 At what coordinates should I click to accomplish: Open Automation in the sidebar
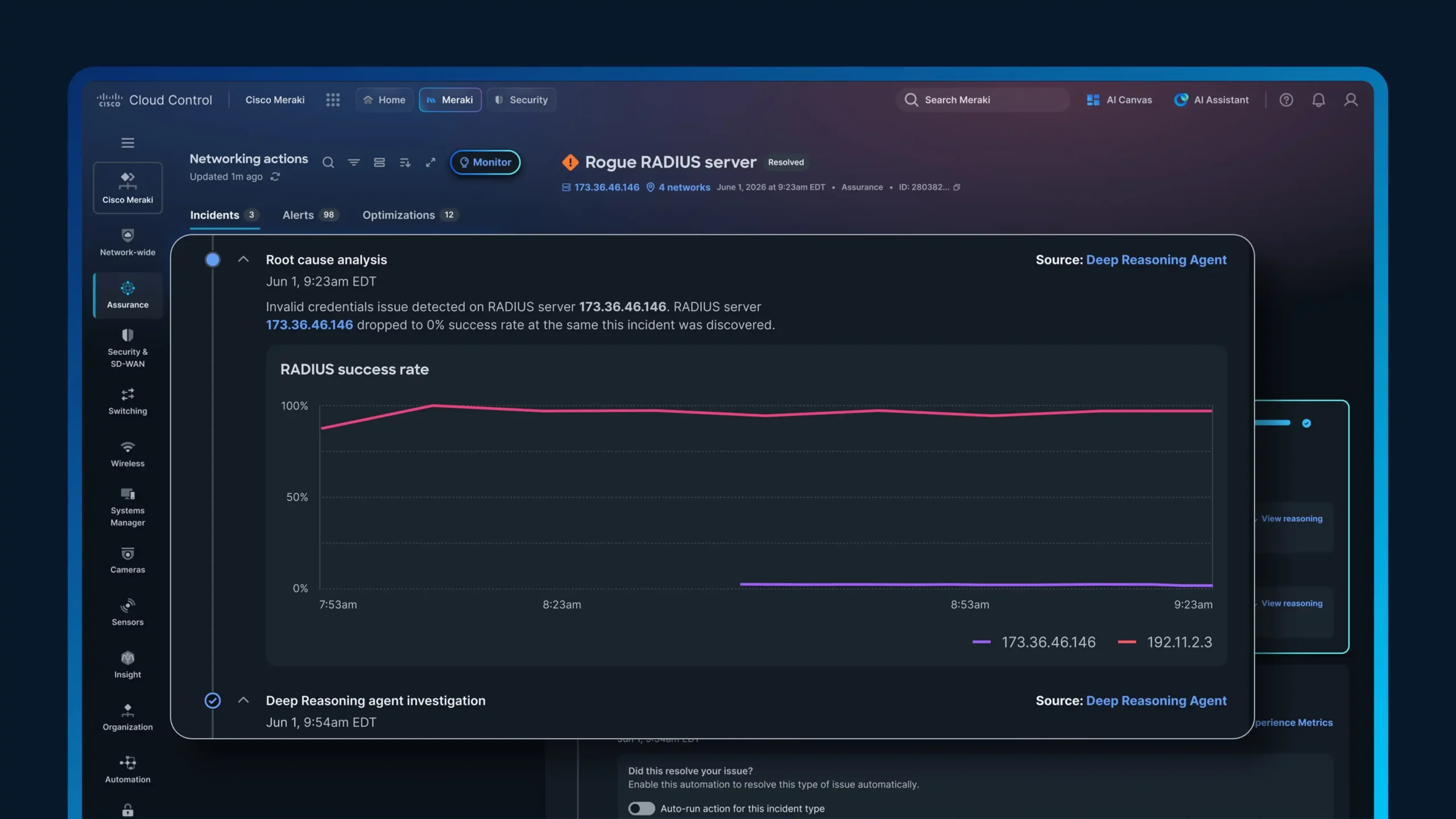[127, 770]
